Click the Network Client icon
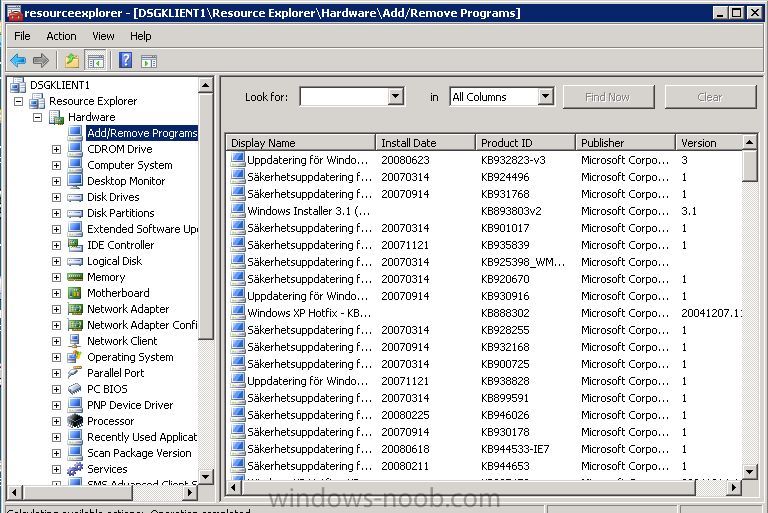Image resolution: width=768 pixels, height=513 pixels. [75, 341]
